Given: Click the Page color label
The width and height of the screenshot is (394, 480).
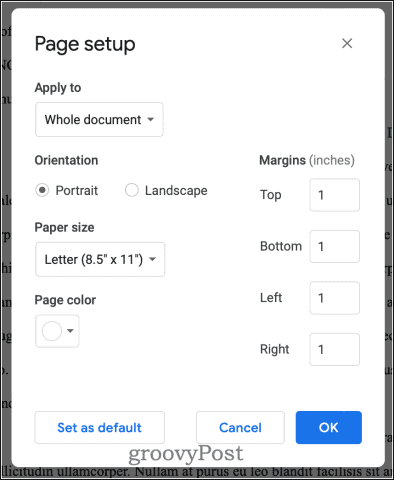Looking at the screenshot, I should coord(65,300).
